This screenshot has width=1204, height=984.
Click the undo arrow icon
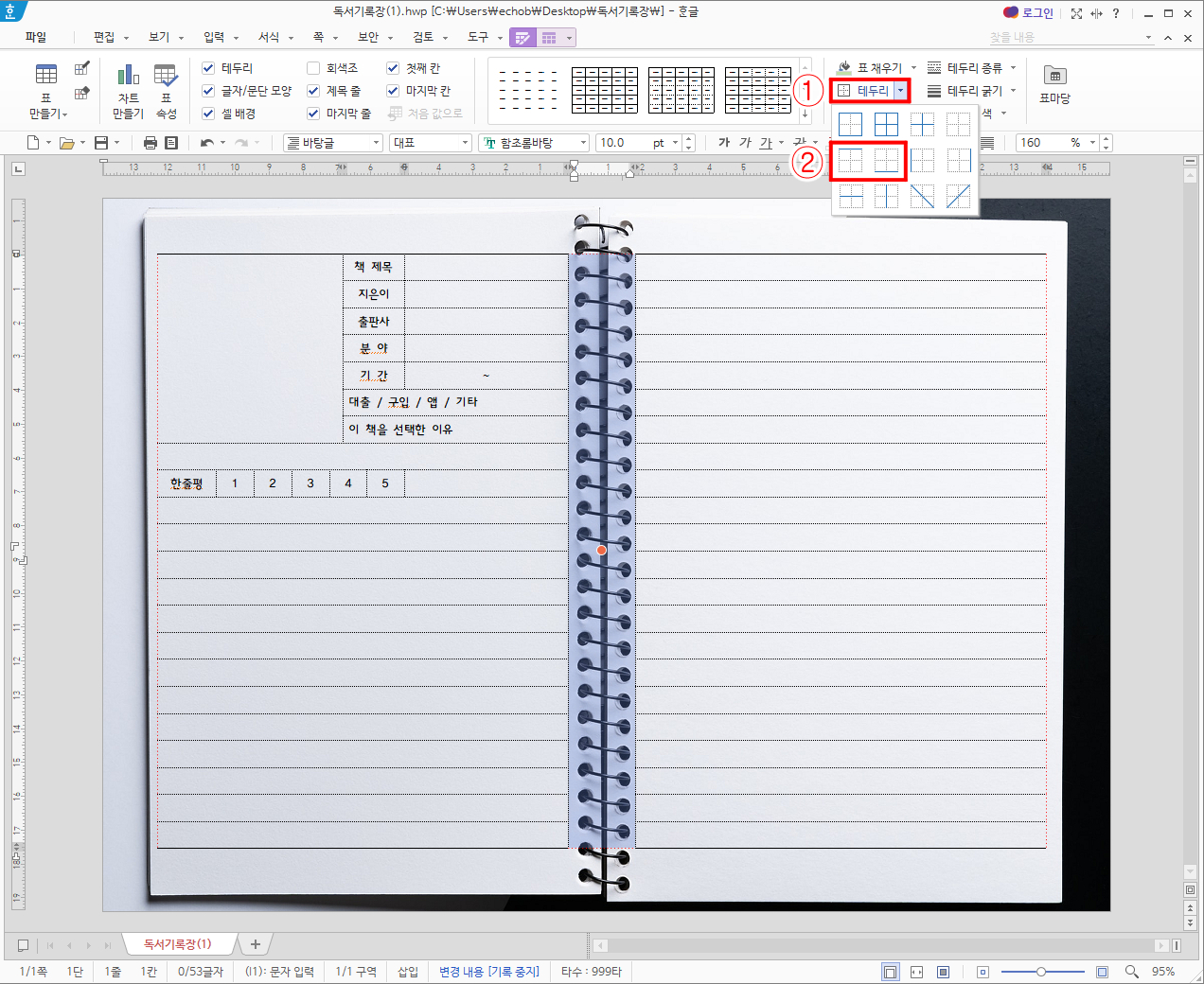(206, 143)
